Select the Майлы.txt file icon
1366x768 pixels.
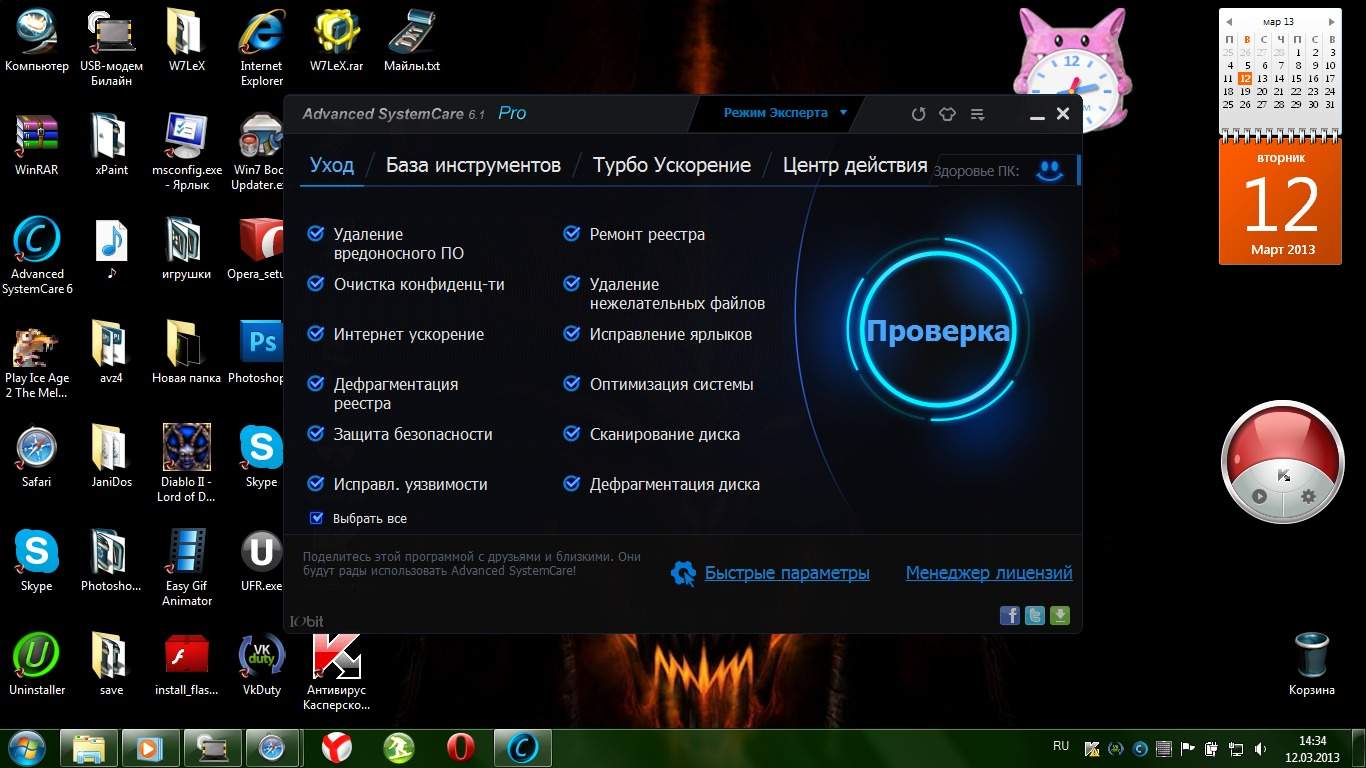click(x=412, y=41)
